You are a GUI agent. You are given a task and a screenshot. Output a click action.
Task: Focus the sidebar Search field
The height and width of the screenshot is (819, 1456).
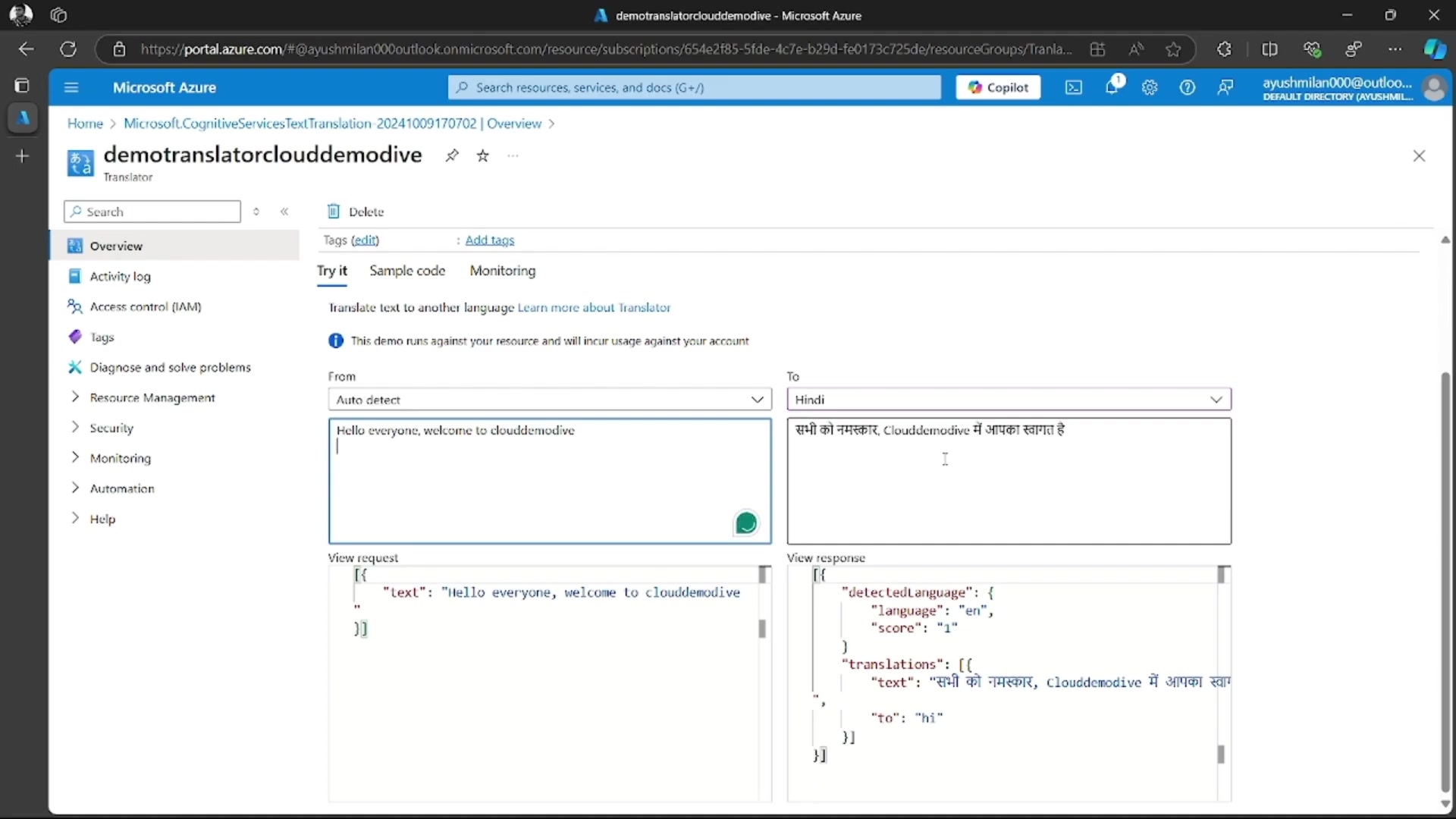152,212
